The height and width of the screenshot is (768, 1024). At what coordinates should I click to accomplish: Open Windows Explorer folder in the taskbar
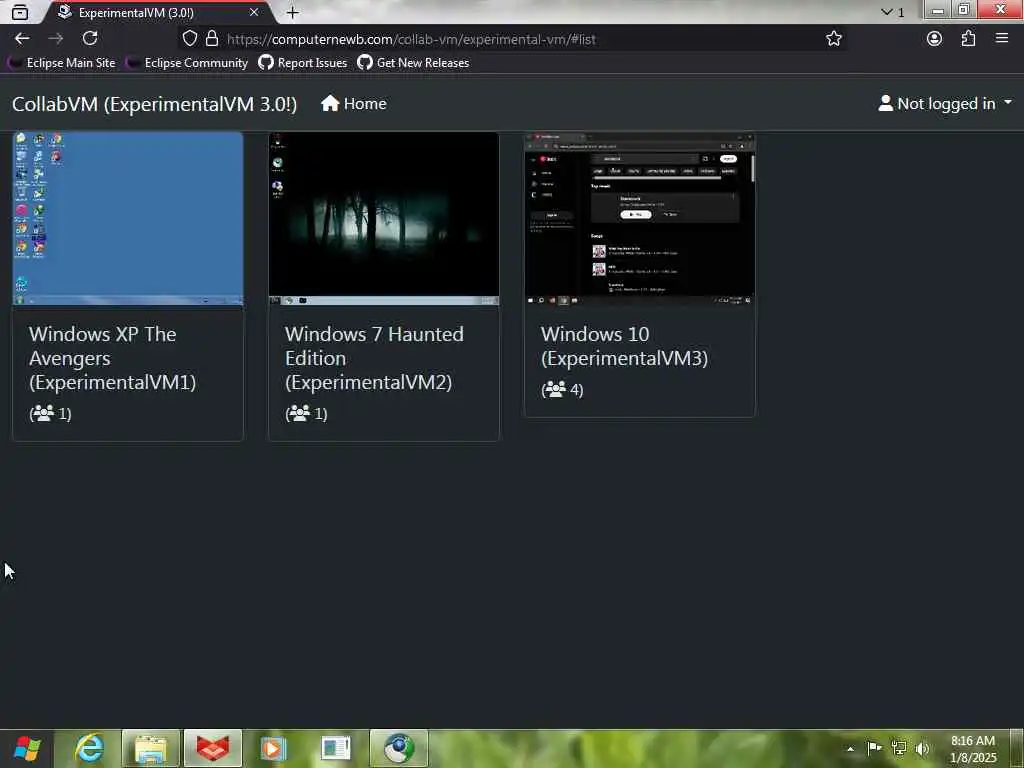coord(150,748)
